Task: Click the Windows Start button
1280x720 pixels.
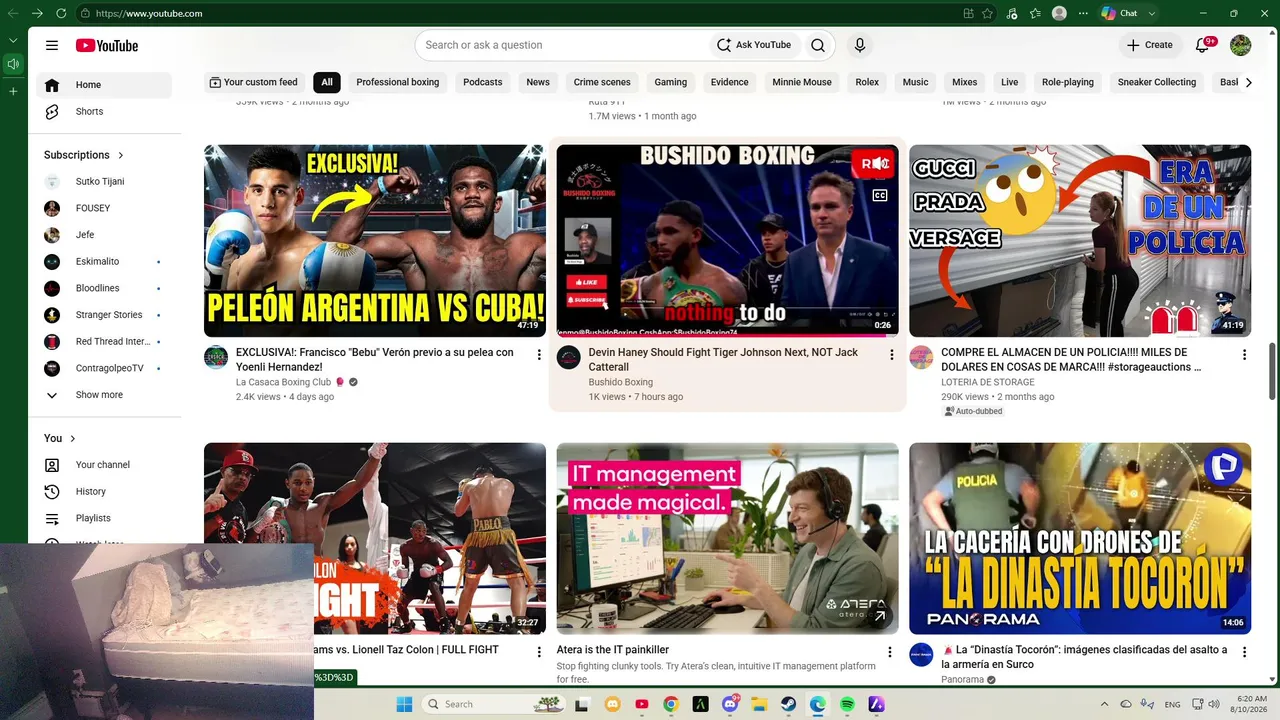Action: 404,704
